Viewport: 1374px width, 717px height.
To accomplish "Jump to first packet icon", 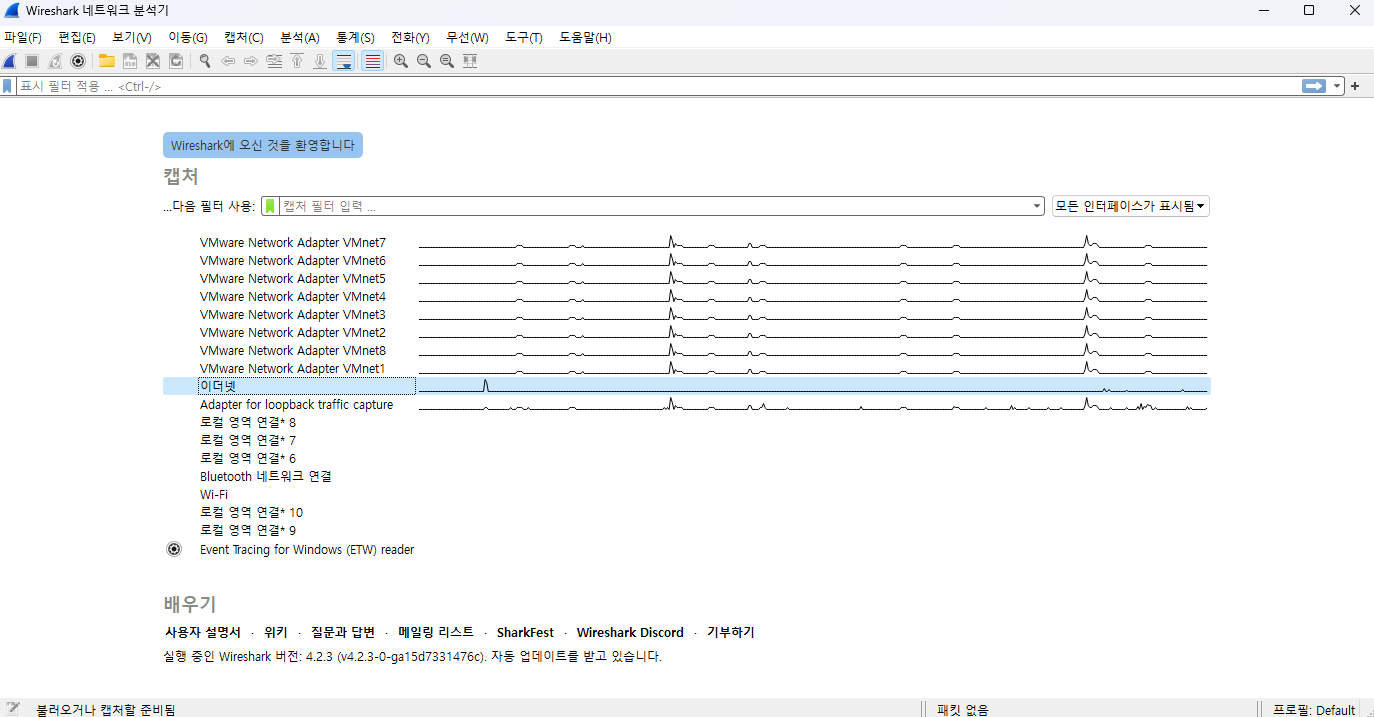I will point(297,61).
